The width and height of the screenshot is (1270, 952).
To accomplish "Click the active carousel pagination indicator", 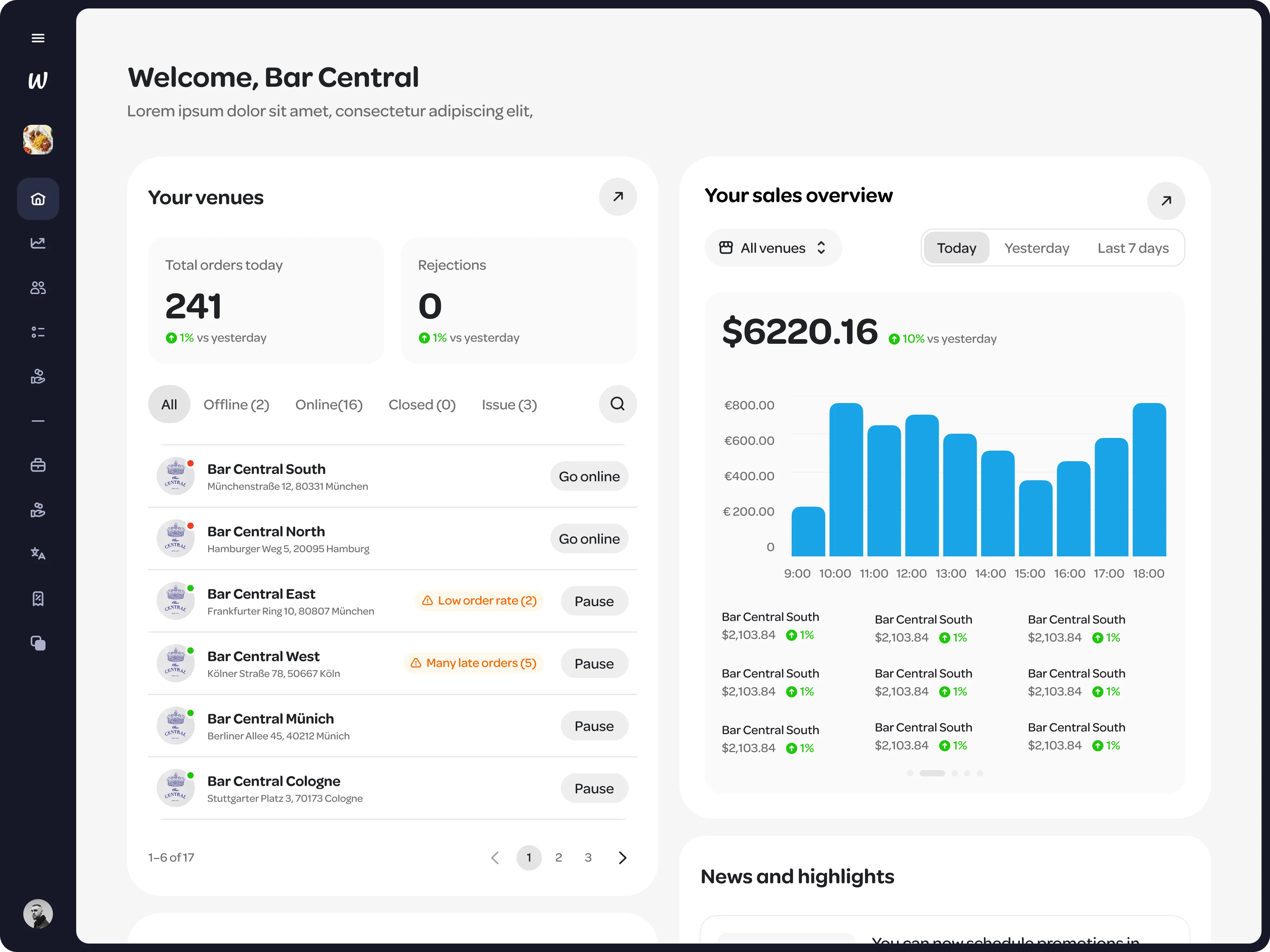I will [932, 773].
